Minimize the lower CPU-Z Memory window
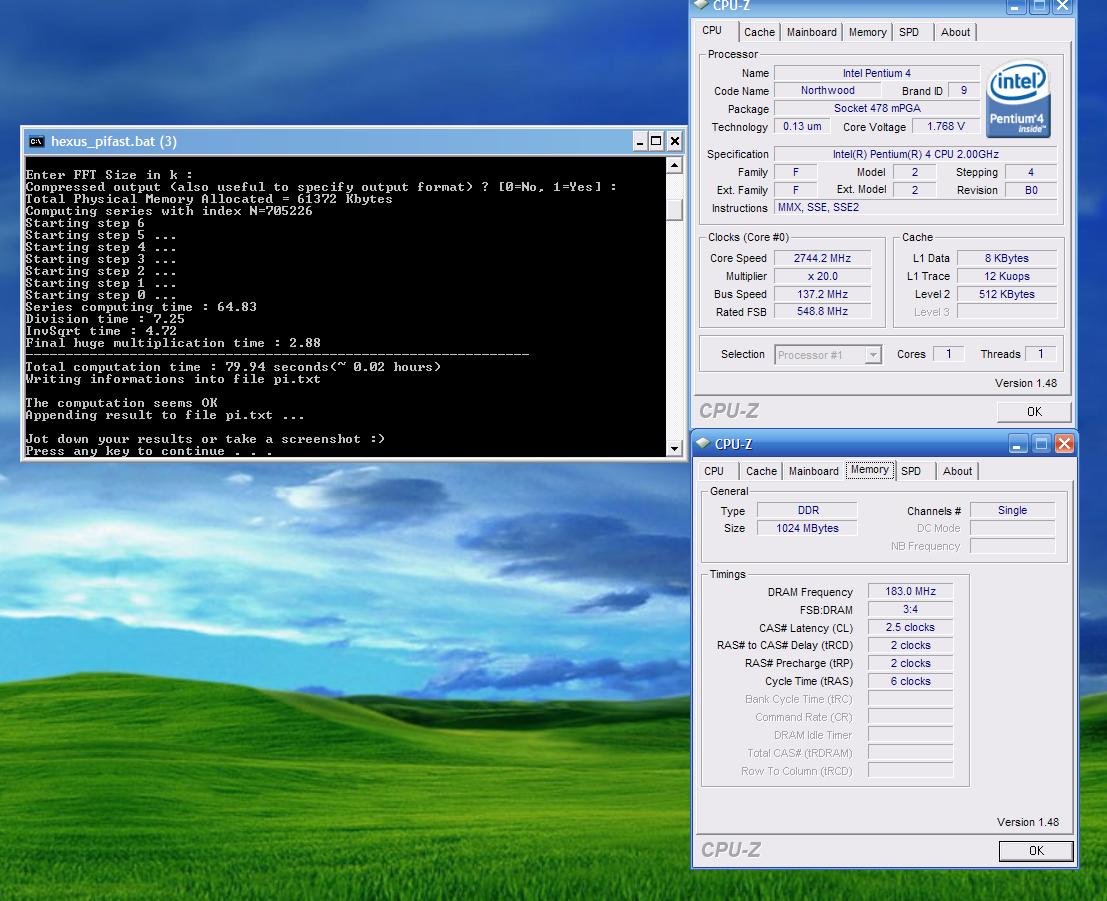Viewport: 1107px width, 901px height. (x=1017, y=443)
